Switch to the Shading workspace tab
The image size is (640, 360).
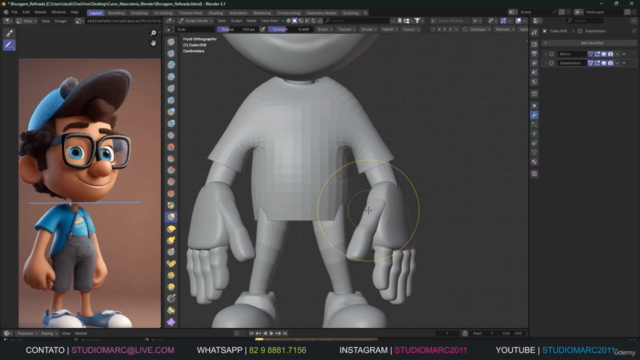(x=216, y=13)
